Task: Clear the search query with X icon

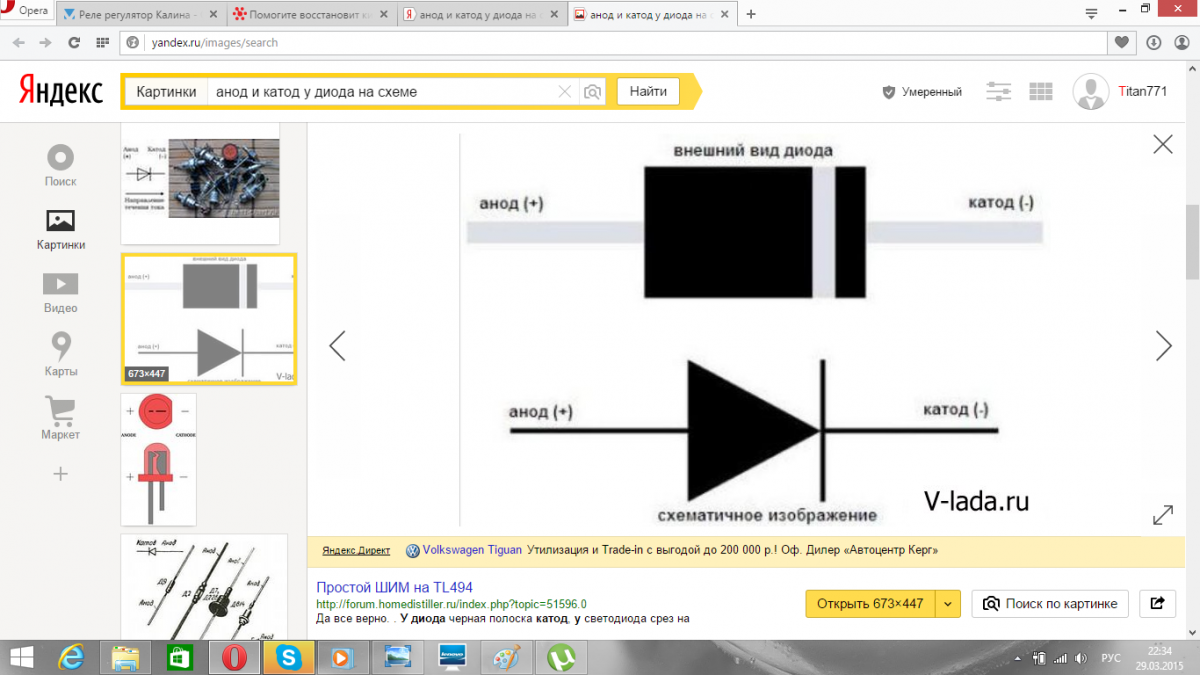Action: (565, 91)
